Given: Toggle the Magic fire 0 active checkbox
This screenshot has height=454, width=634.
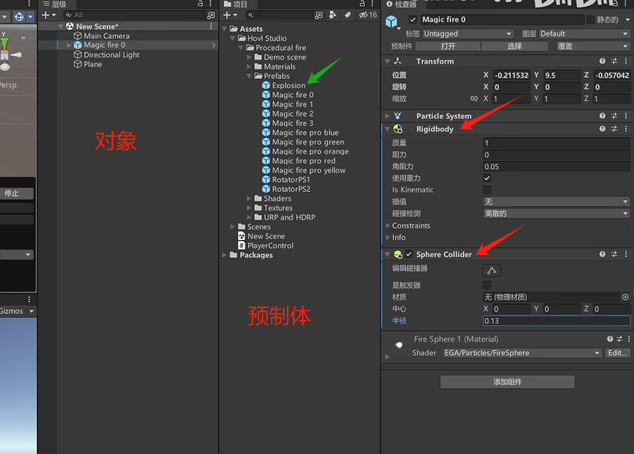Looking at the screenshot, I should (x=412, y=19).
